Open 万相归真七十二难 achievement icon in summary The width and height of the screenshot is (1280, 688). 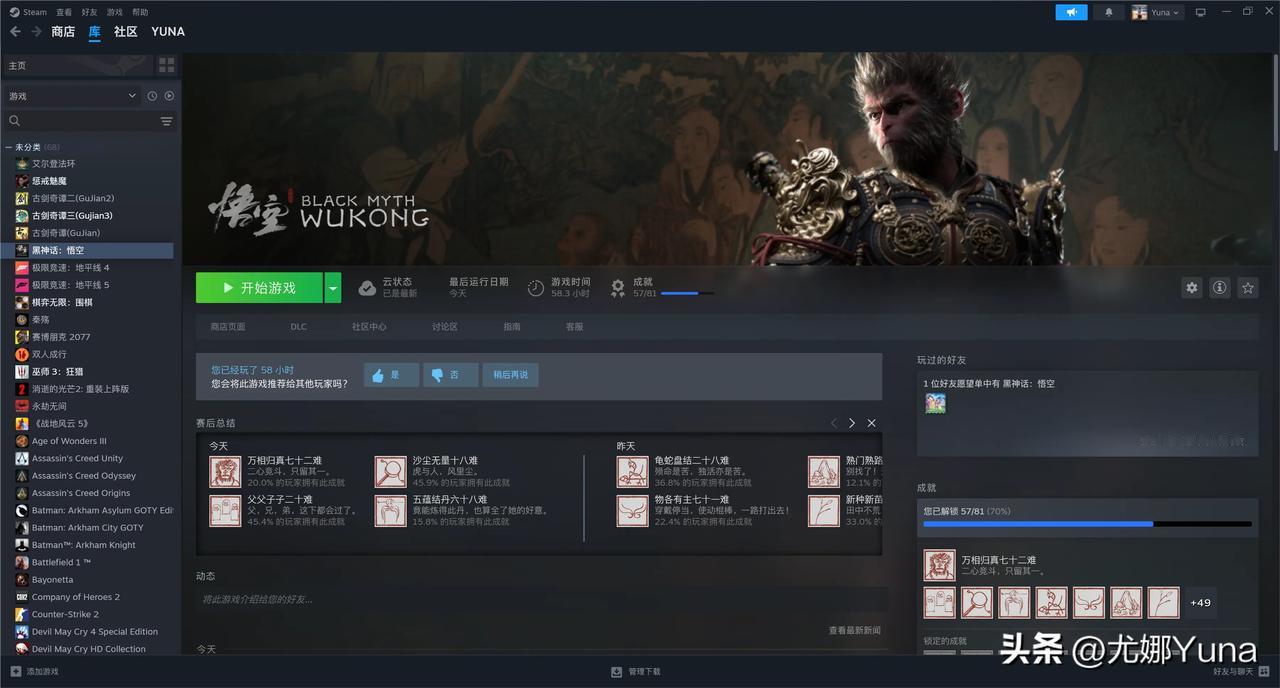(x=225, y=472)
